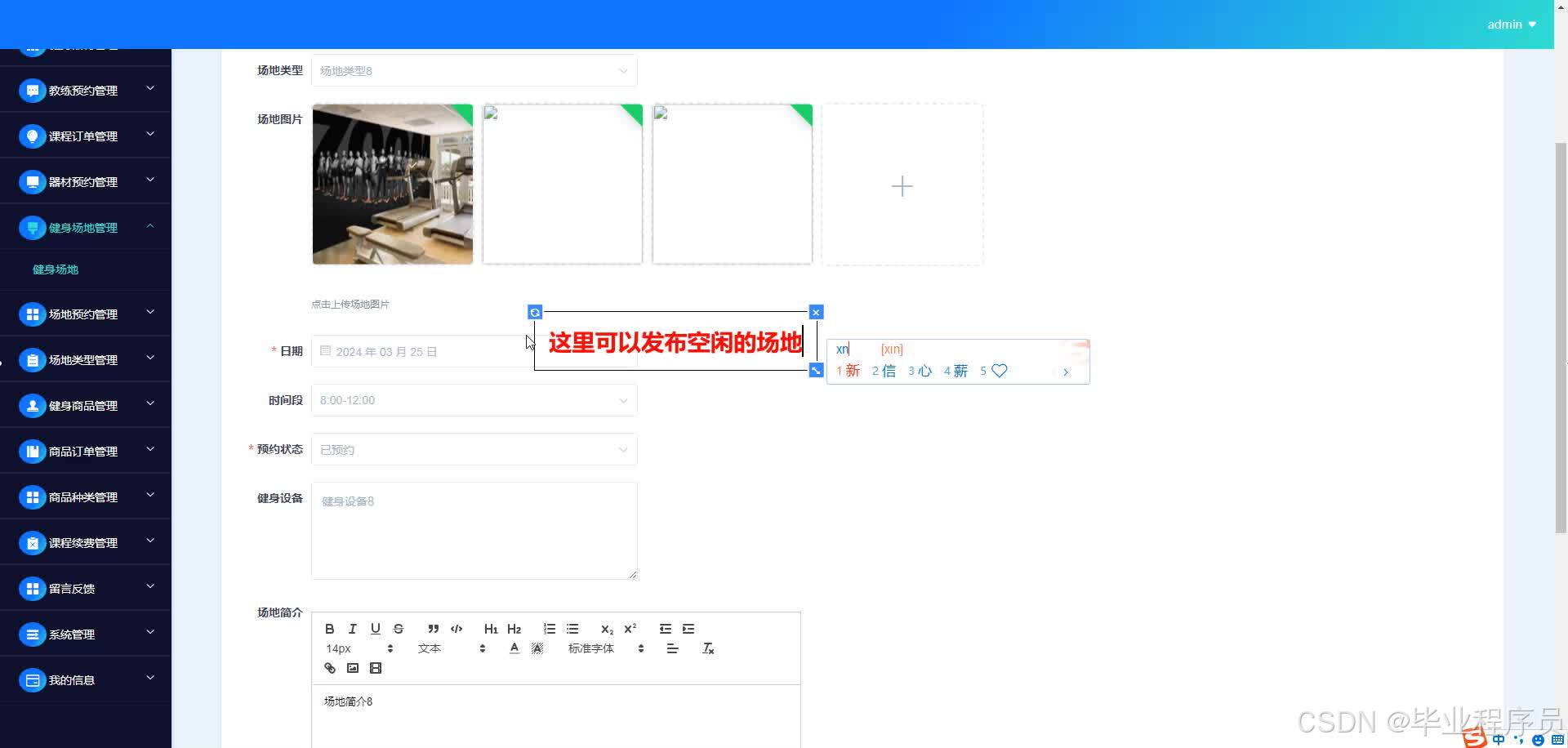1568x748 pixels.
Task: Choose IME candidate 1 新
Action: point(848,371)
